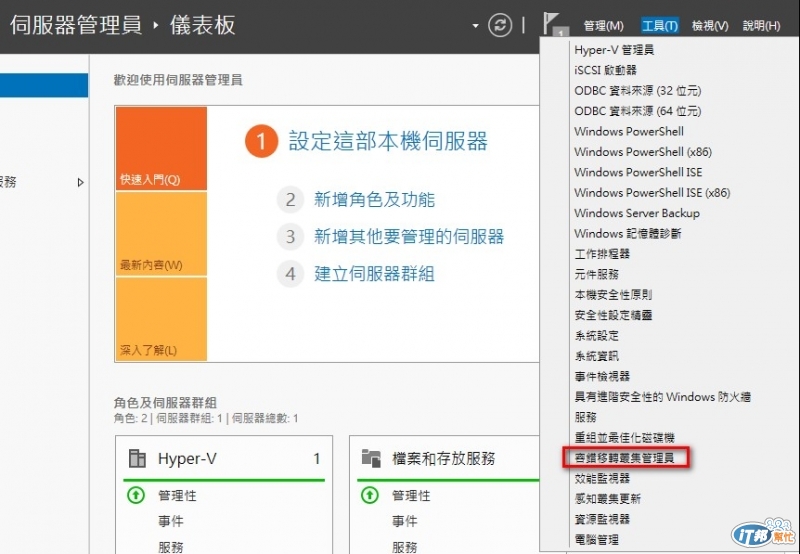Open 事件檢視器 from tools menu

[602, 376]
